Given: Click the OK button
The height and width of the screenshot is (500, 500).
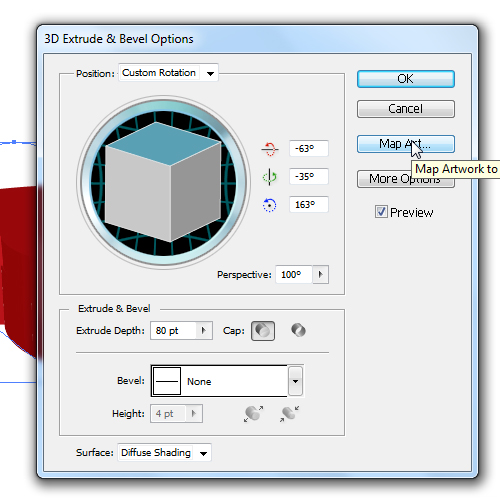Looking at the screenshot, I should [x=406, y=79].
